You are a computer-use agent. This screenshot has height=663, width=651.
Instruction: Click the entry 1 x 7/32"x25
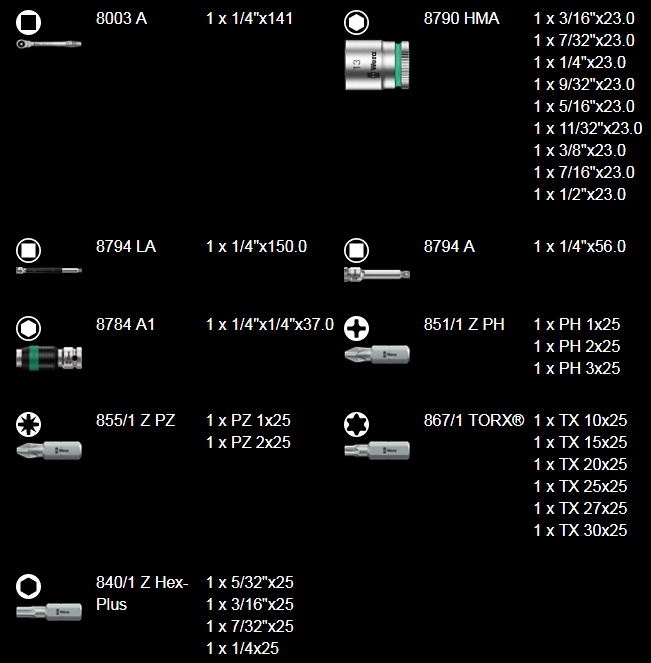250,627
